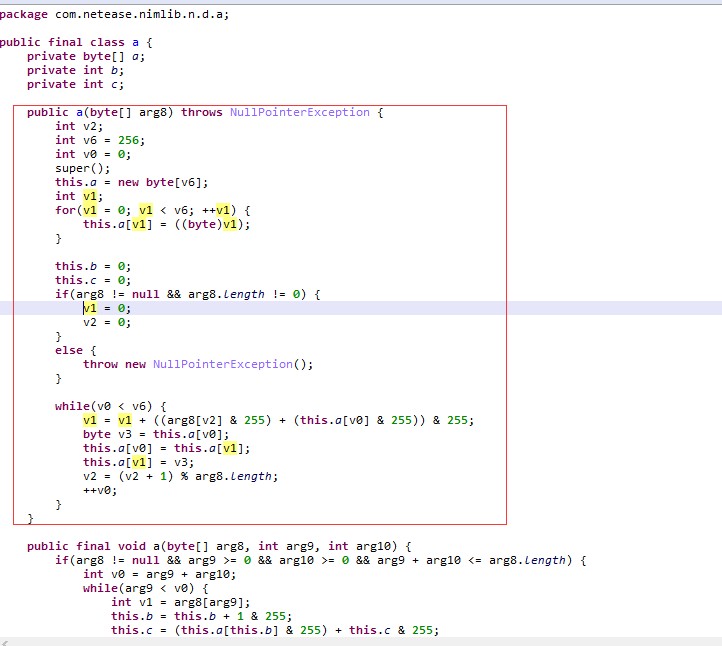The height and width of the screenshot is (646, 722).
Task: Select the 'private byte[] a;' field line
Action: tap(86, 57)
